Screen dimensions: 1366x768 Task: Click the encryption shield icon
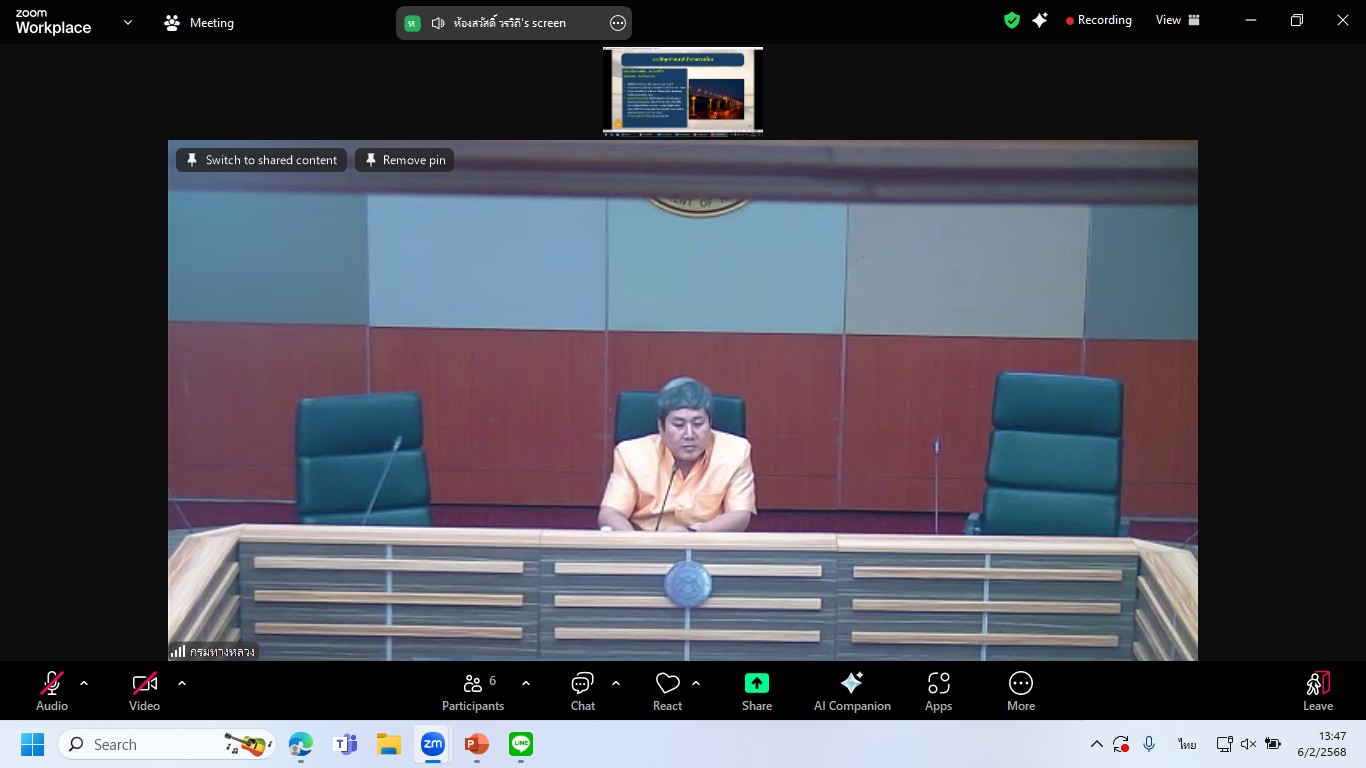(1012, 20)
